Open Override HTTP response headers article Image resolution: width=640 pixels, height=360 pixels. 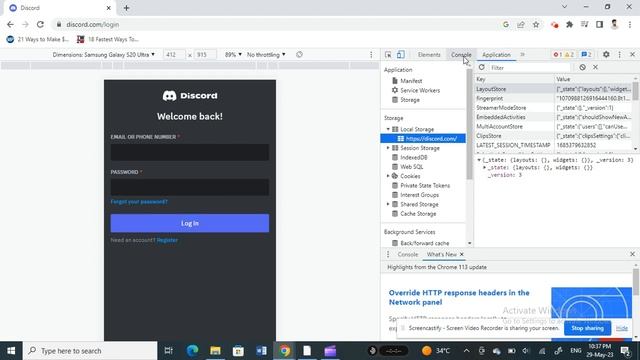tap(459, 297)
